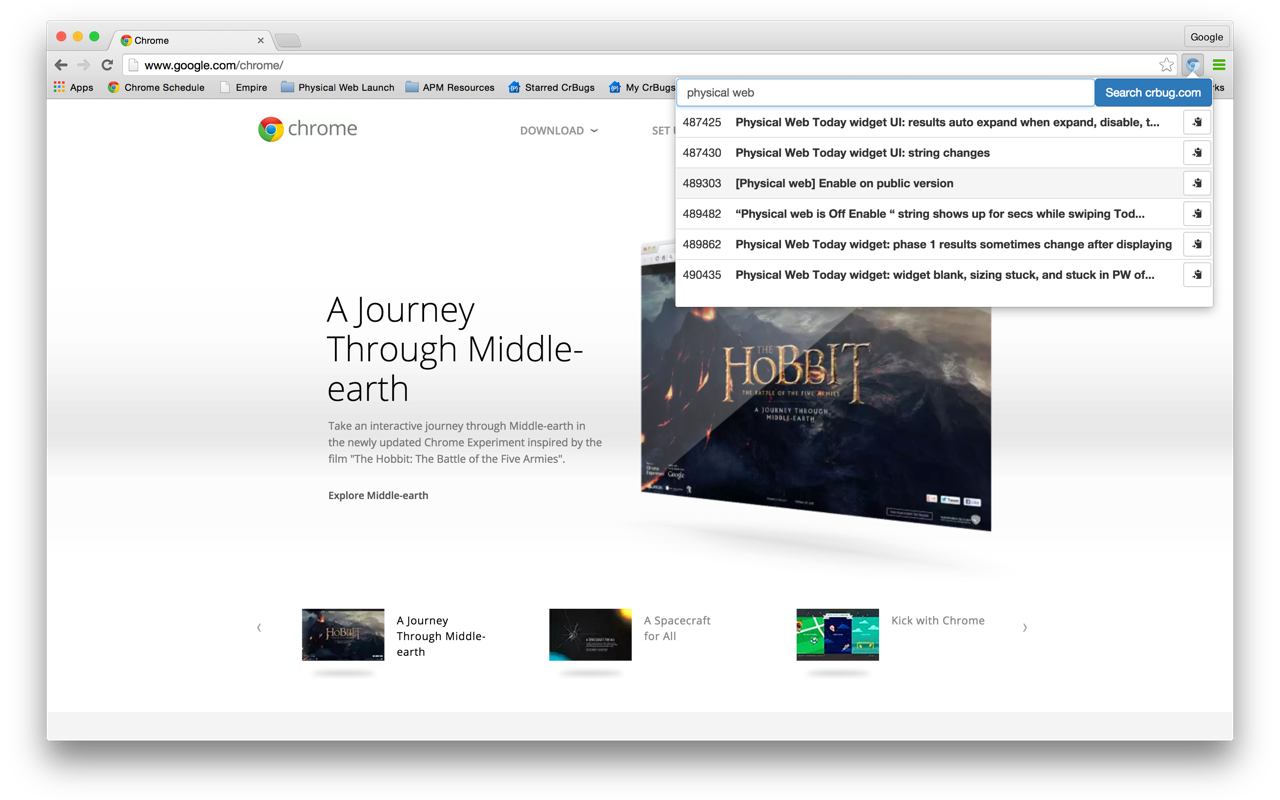Copy icon for bug 489862
This screenshot has height=800, width=1280.
coord(1197,244)
